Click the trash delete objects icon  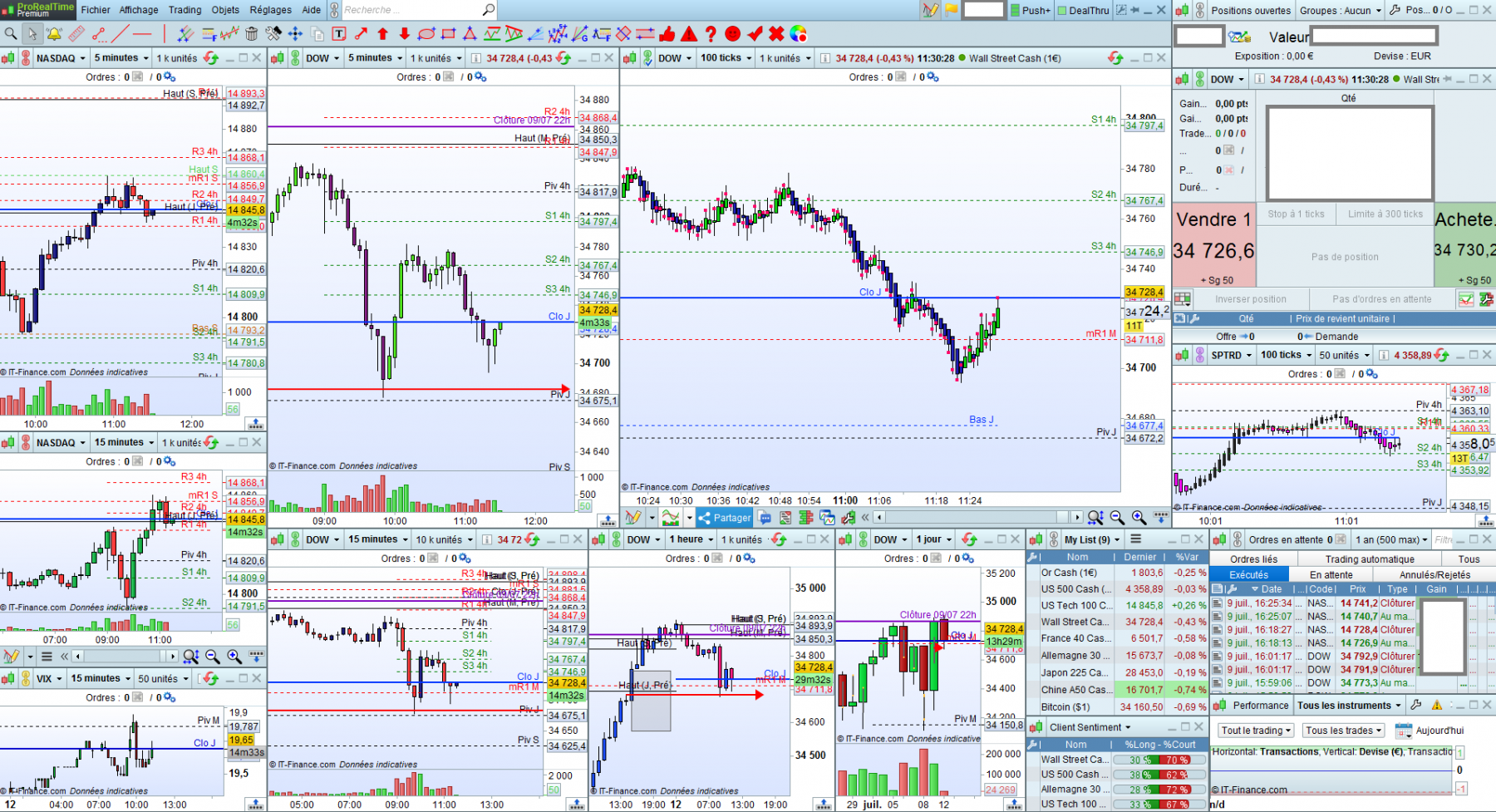pos(252,34)
